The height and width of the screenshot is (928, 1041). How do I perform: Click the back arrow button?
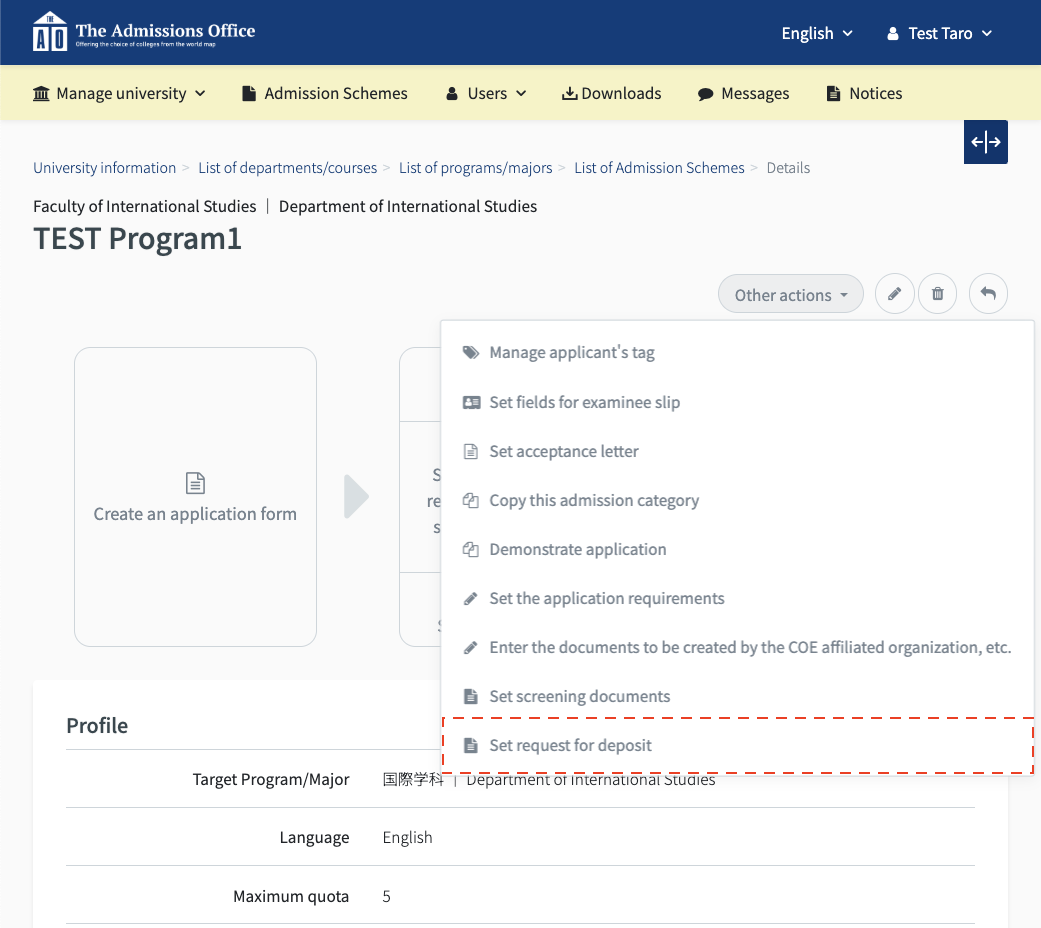click(x=988, y=293)
